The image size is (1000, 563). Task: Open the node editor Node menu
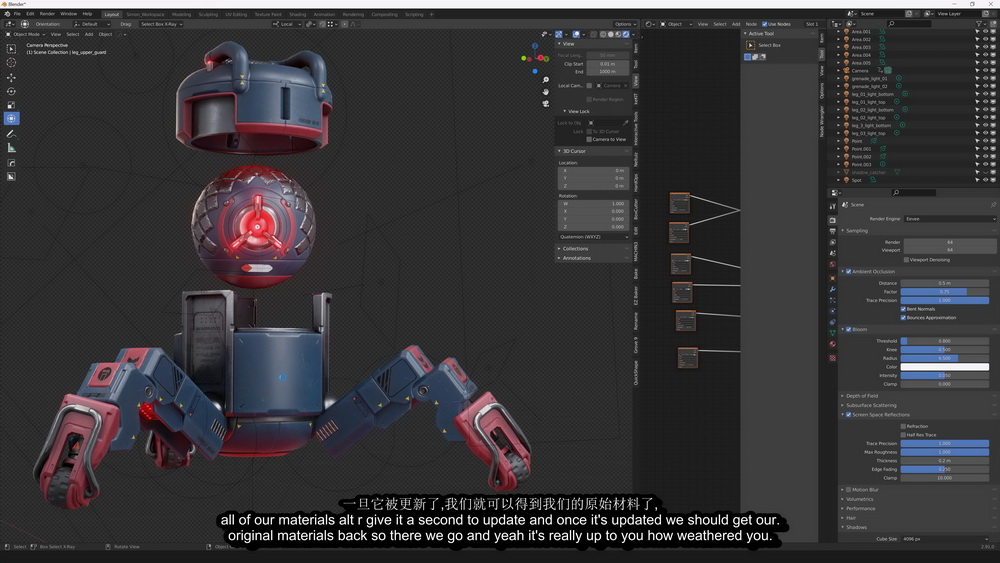pos(751,24)
